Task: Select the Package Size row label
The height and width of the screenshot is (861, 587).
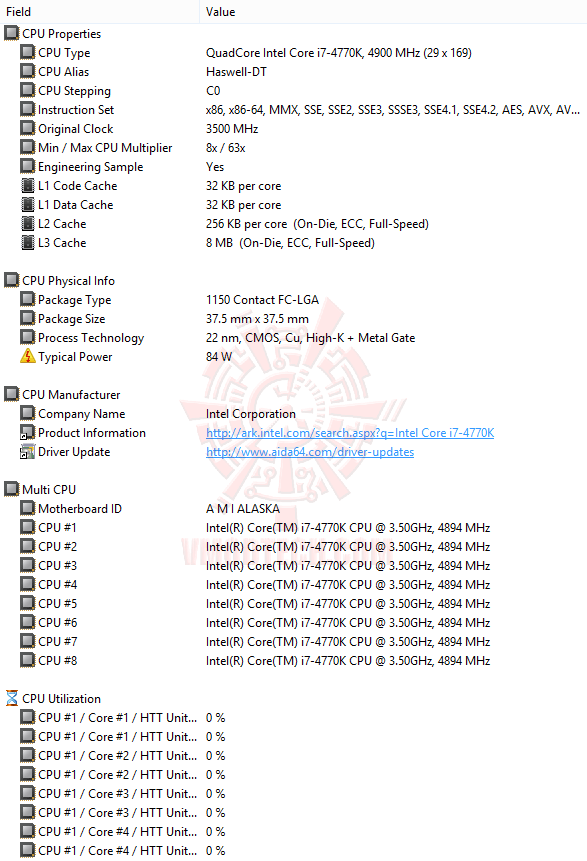Action: (x=71, y=319)
